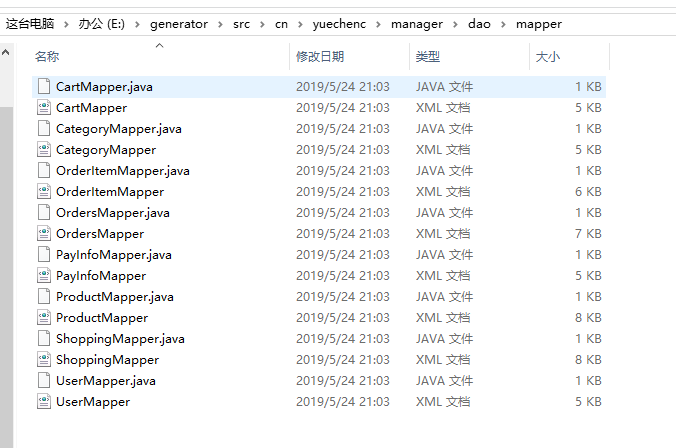Select the UserMapper.java file name
This screenshot has height=448, width=676.
[x=106, y=381]
